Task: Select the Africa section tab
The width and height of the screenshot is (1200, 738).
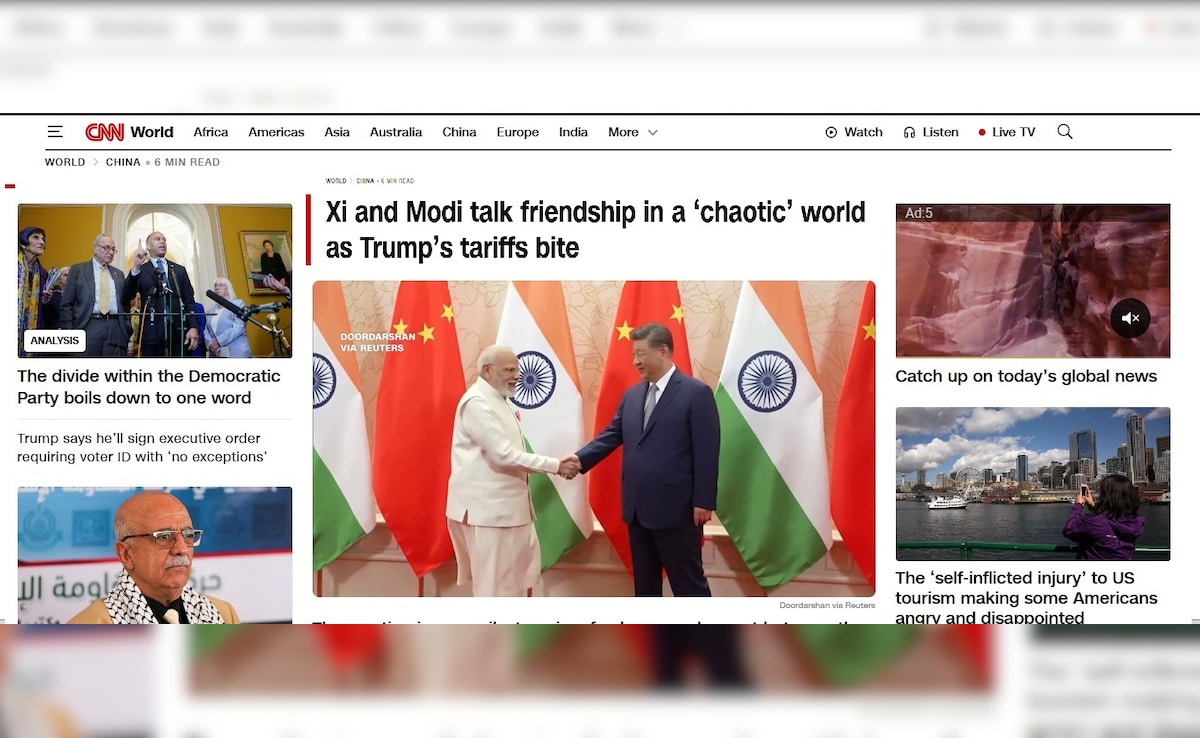Action: pos(211,132)
